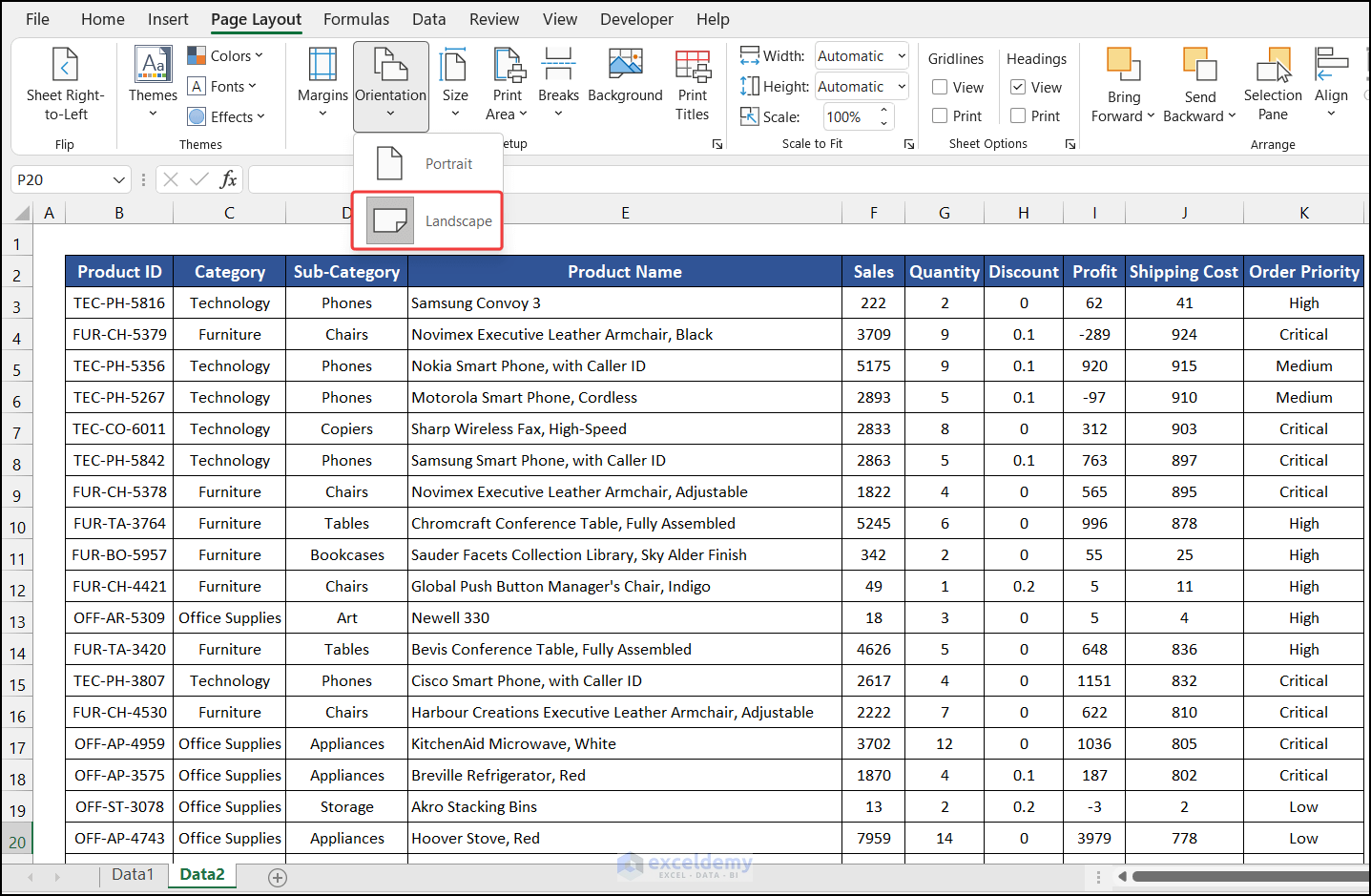Click the Background image icon
Screen dimensions: 1371x896
click(625, 65)
